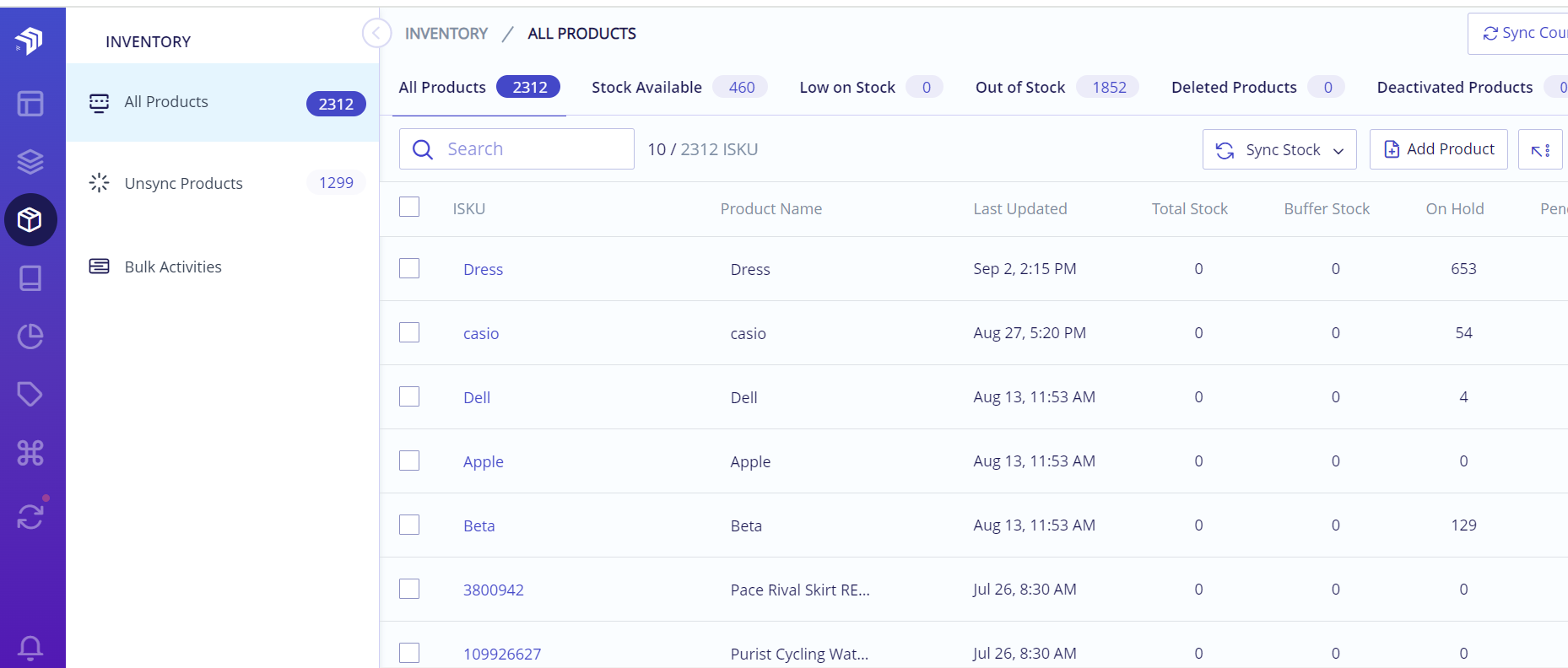Focus the Search input field
The height and width of the screenshot is (668, 1568).
coord(516,149)
